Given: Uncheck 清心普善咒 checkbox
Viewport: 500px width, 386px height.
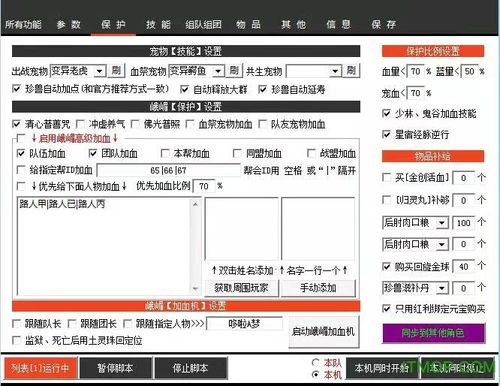Looking at the screenshot, I should [16, 124].
